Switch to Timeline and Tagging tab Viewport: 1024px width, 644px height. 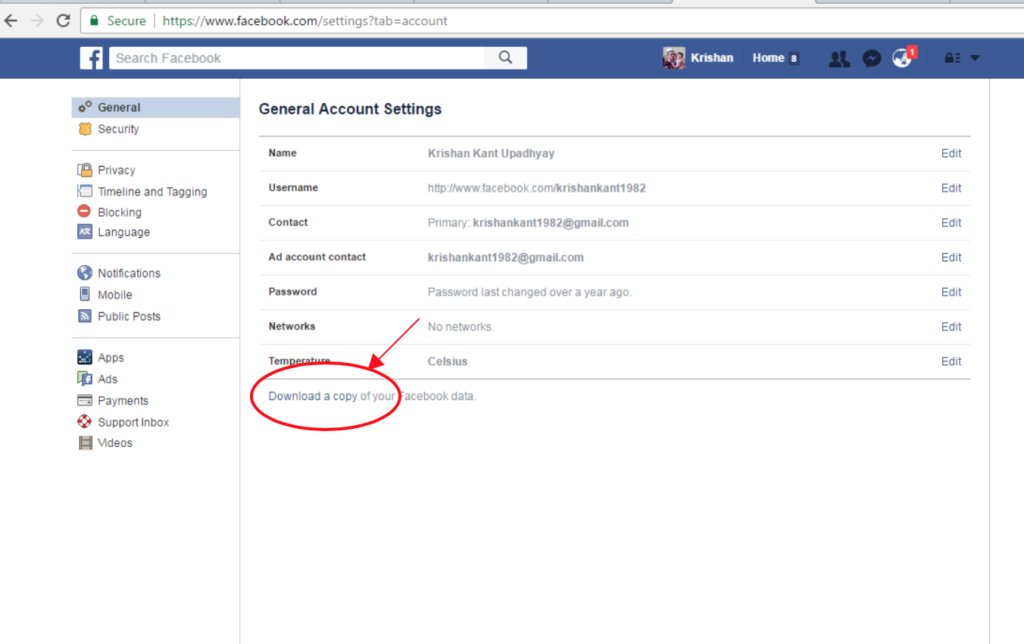152,191
